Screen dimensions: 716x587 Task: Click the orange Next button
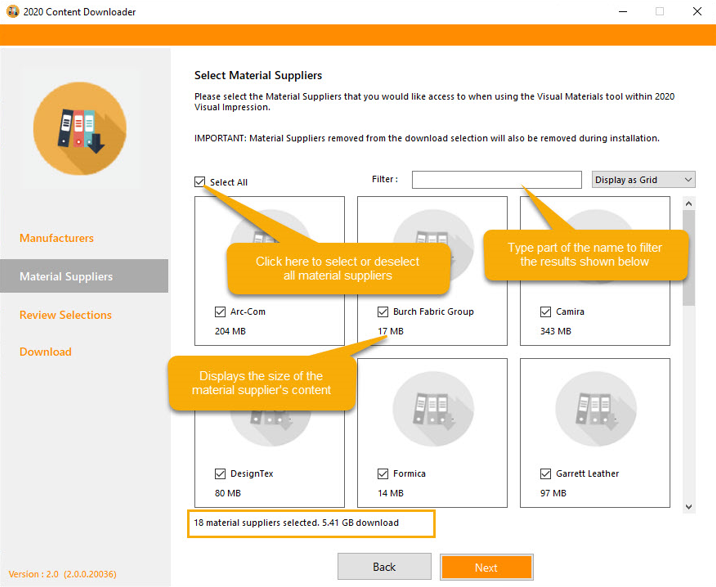pyautogui.click(x=486, y=567)
